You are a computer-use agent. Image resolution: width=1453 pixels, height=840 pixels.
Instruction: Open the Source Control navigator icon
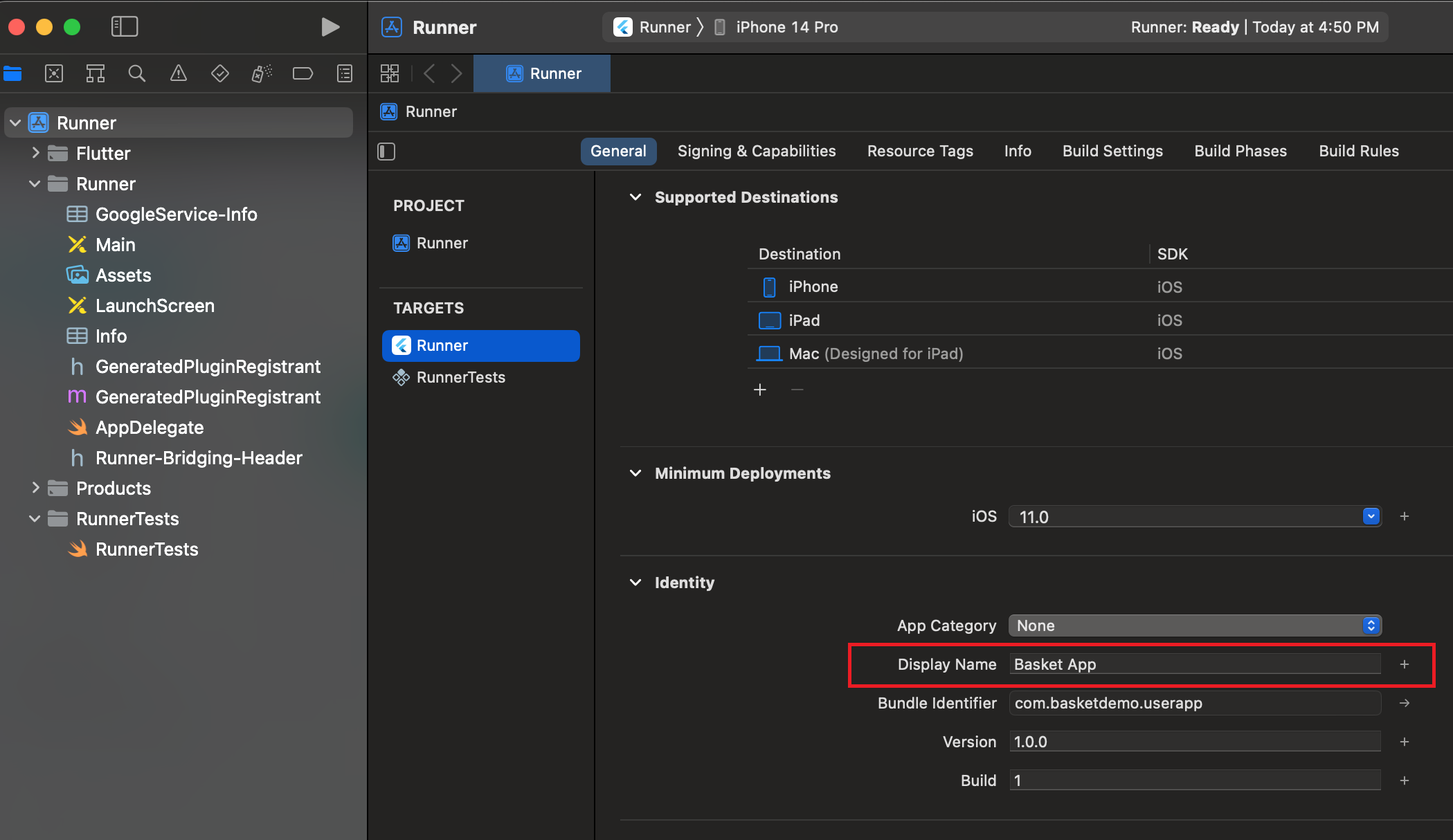pyautogui.click(x=54, y=73)
